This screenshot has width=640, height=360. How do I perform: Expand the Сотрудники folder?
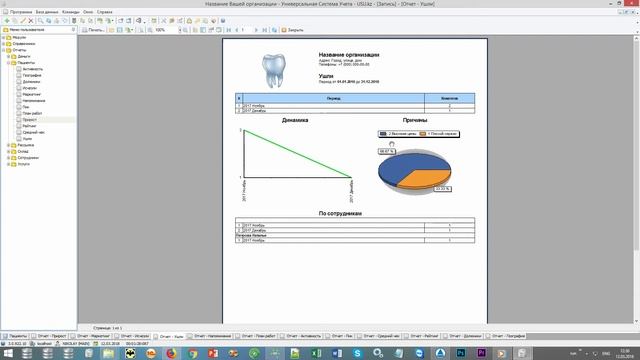point(9,158)
